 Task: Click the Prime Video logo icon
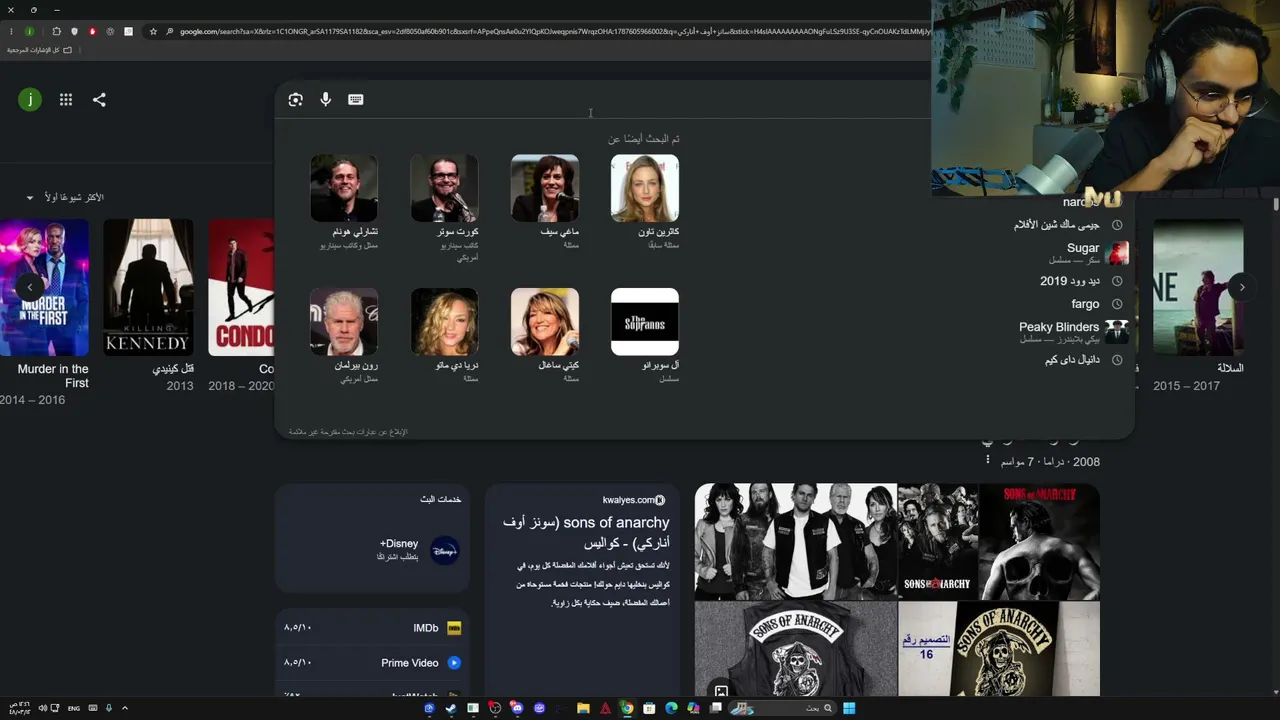[x=454, y=662]
